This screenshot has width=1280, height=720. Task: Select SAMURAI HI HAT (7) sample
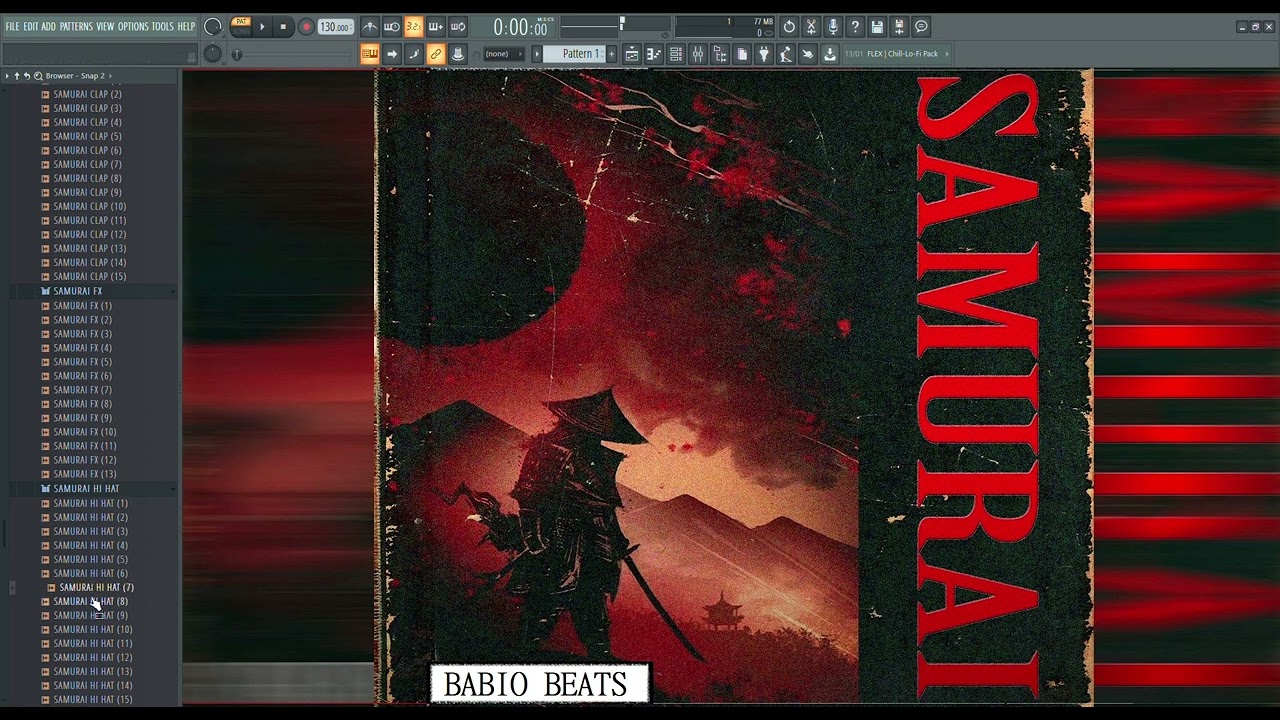[96, 587]
